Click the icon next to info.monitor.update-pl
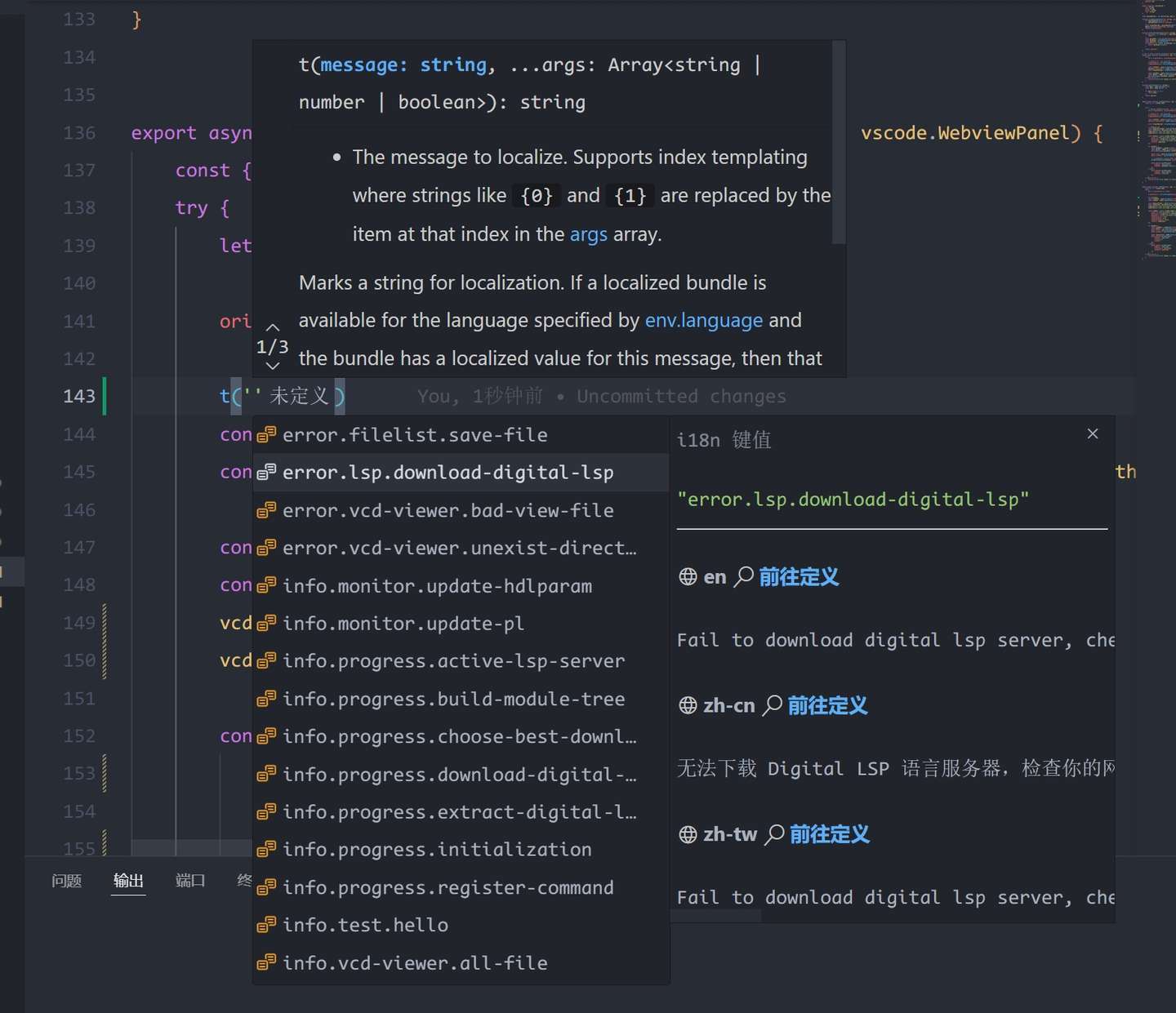This screenshot has width=1176, height=1013. tap(265, 623)
